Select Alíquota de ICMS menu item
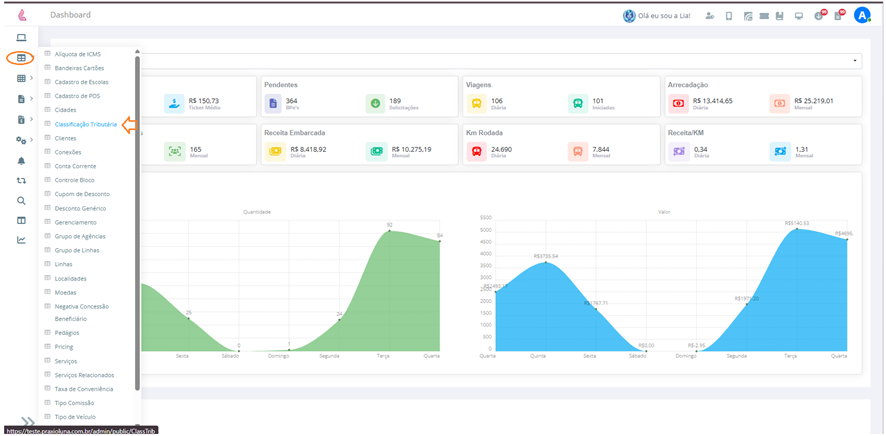The width and height of the screenshot is (886, 436). point(77,54)
